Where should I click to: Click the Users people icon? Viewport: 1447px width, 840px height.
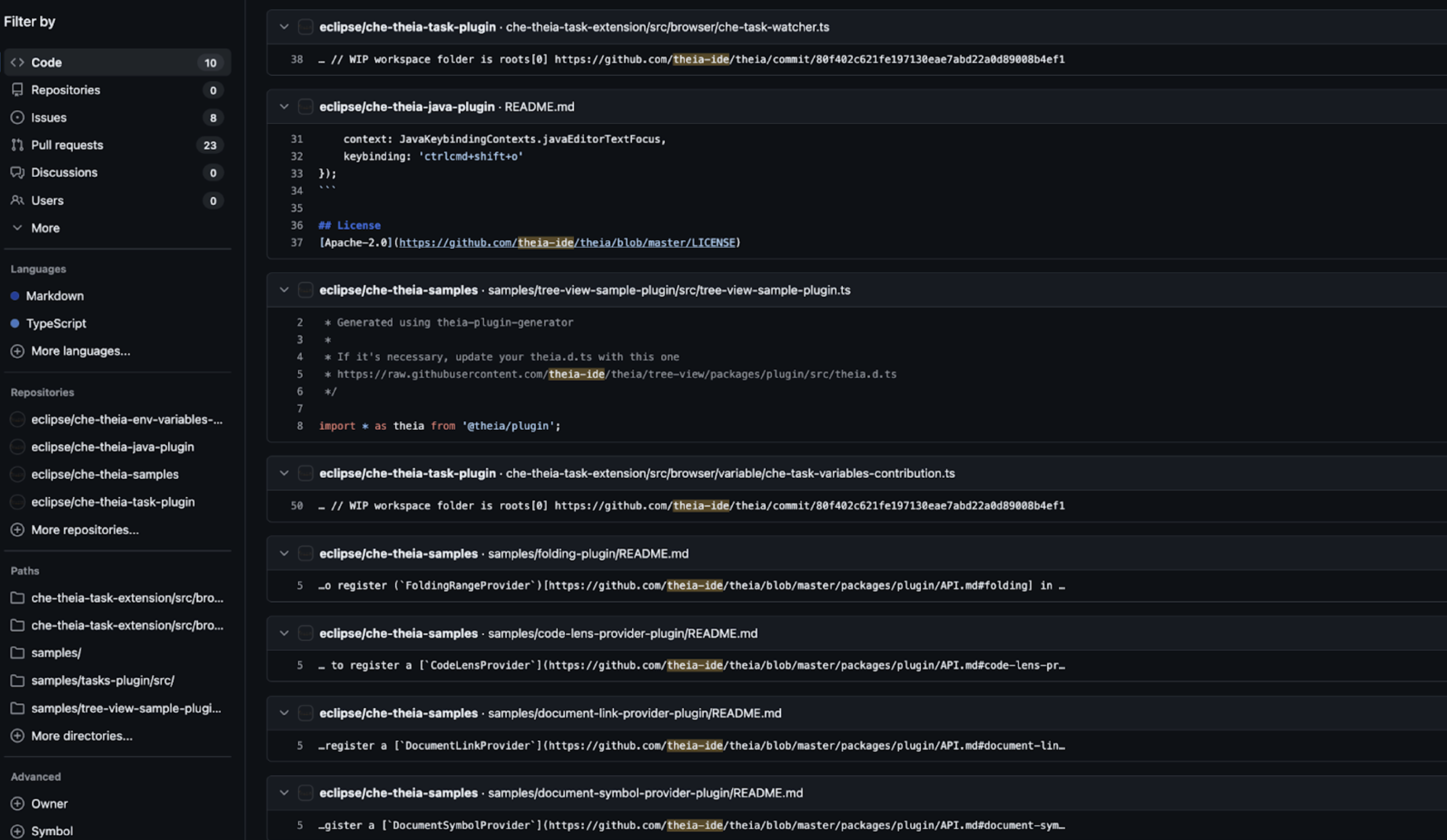17,200
